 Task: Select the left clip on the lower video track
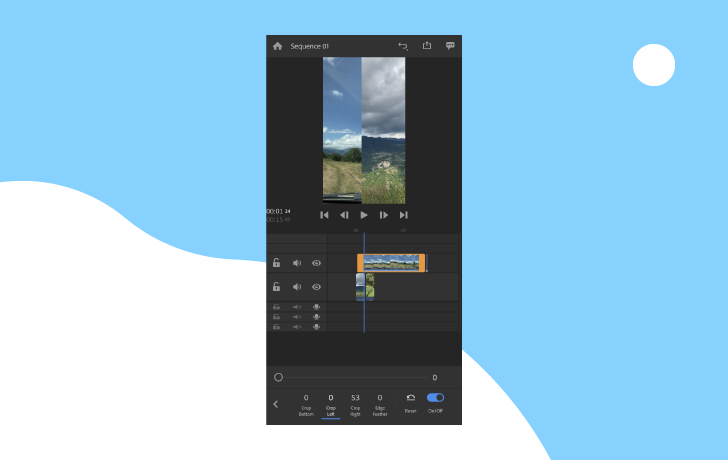pos(360,286)
